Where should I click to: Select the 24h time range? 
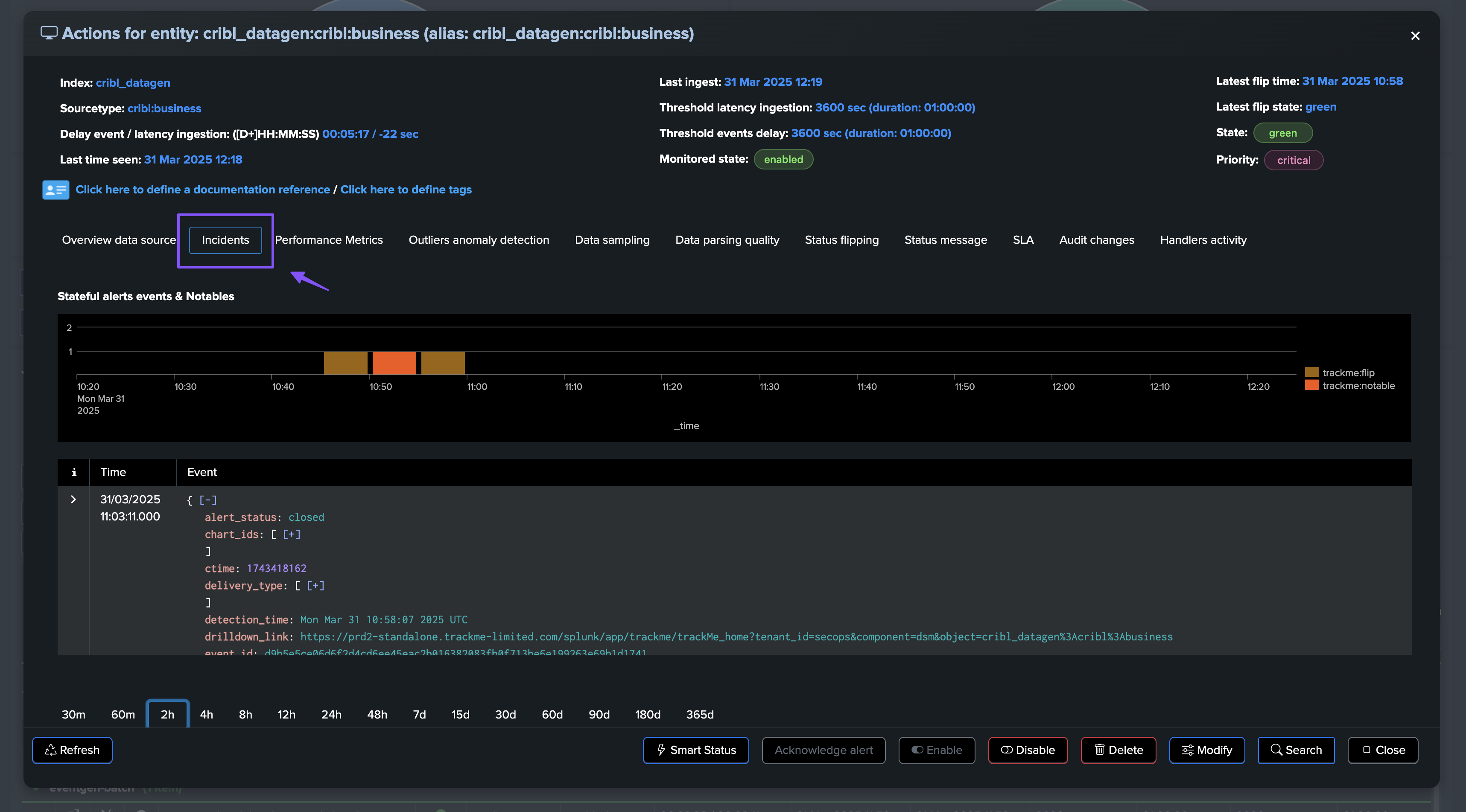(331, 715)
